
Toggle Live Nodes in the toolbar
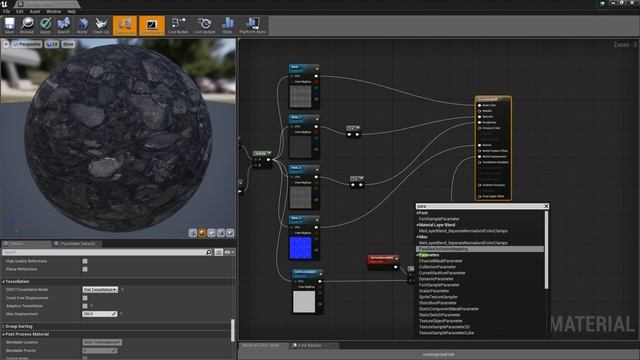pos(178,25)
